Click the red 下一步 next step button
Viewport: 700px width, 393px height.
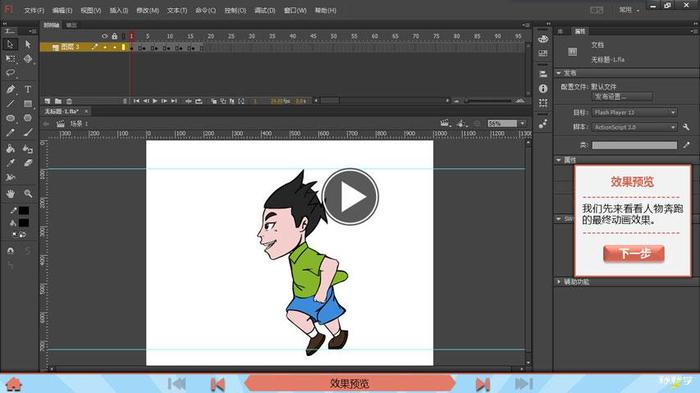coord(633,254)
